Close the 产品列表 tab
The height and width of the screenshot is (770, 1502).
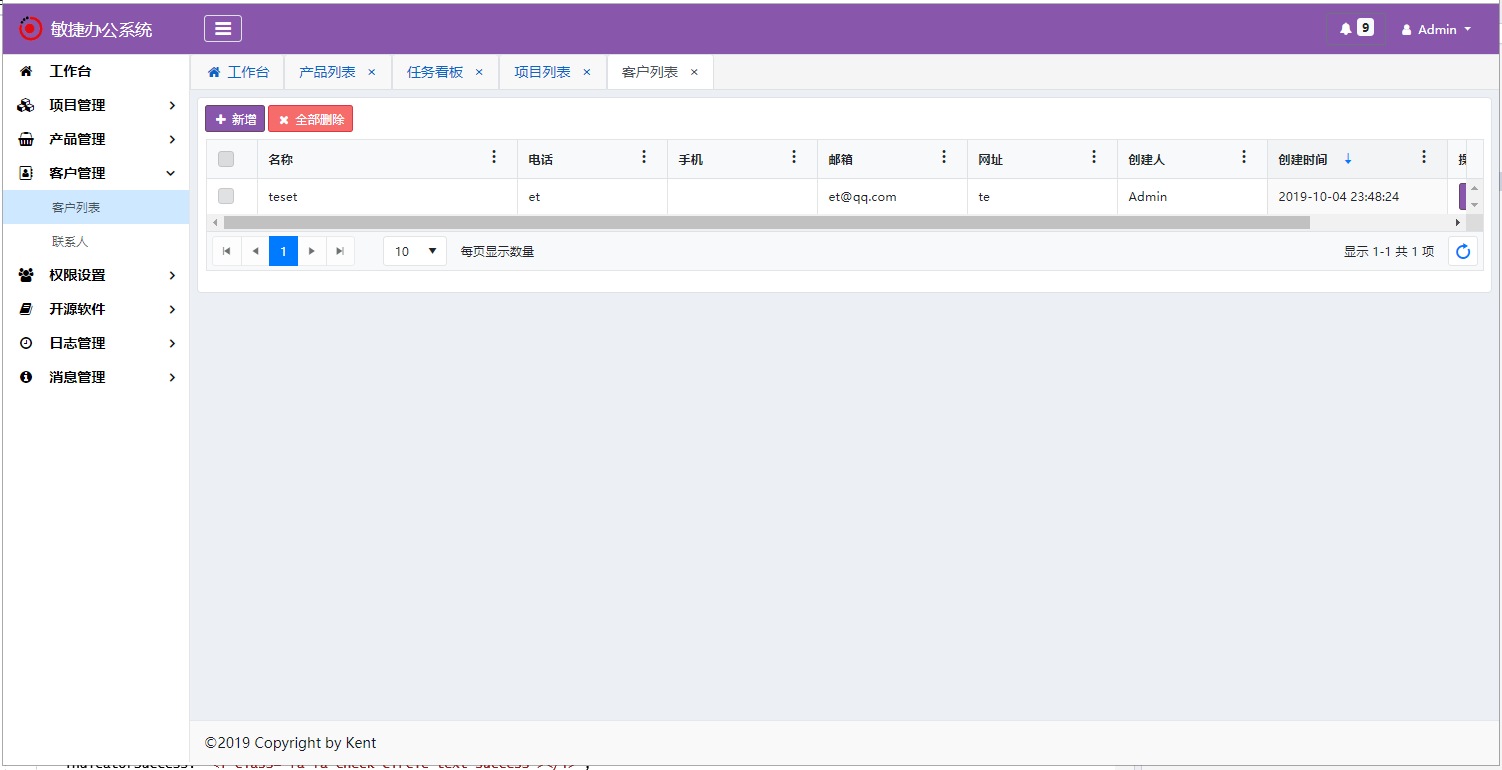pyautogui.click(x=372, y=72)
